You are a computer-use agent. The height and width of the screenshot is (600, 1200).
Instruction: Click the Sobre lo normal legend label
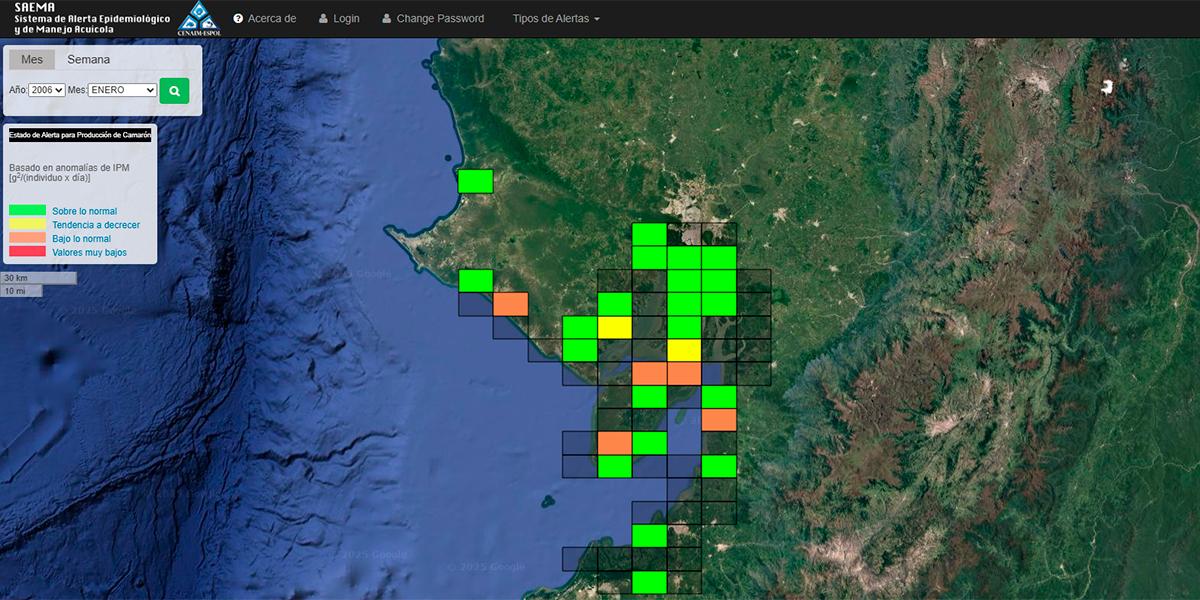coord(84,211)
